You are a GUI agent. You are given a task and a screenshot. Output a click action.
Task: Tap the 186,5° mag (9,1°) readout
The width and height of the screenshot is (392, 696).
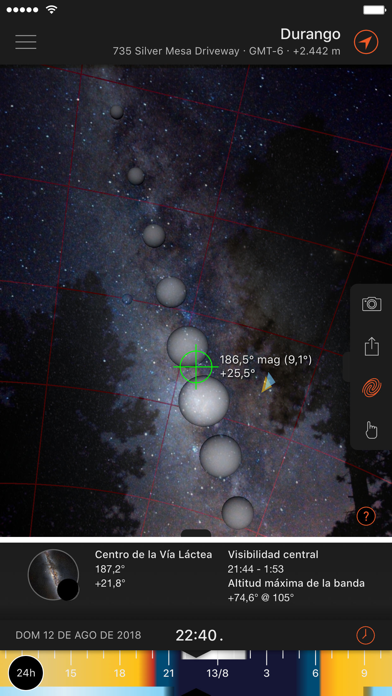tap(266, 360)
